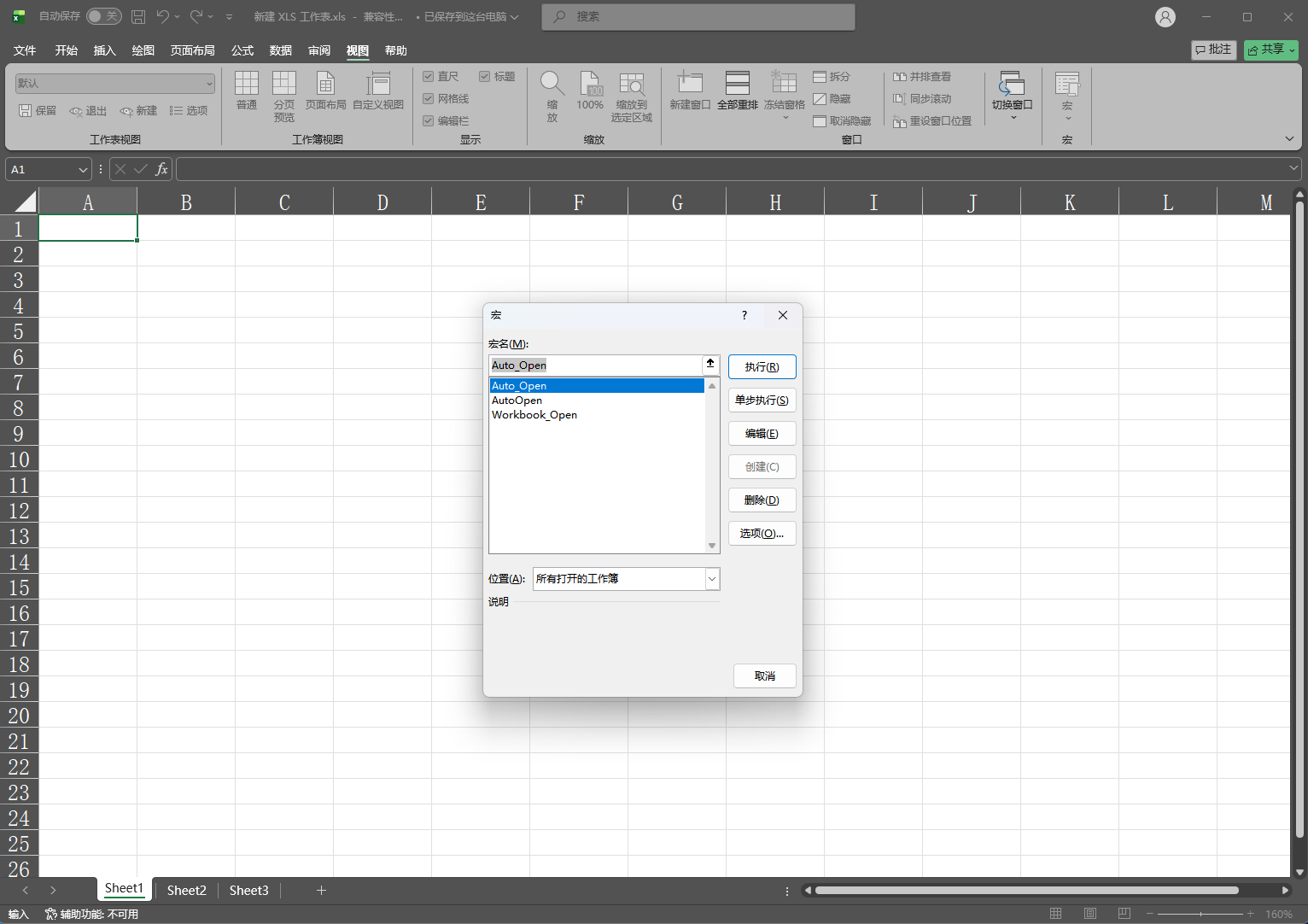Image resolution: width=1308 pixels, height=924 pixels.
Task: Select the Sheet2 worksheet tab
Action: pos(186,890)
